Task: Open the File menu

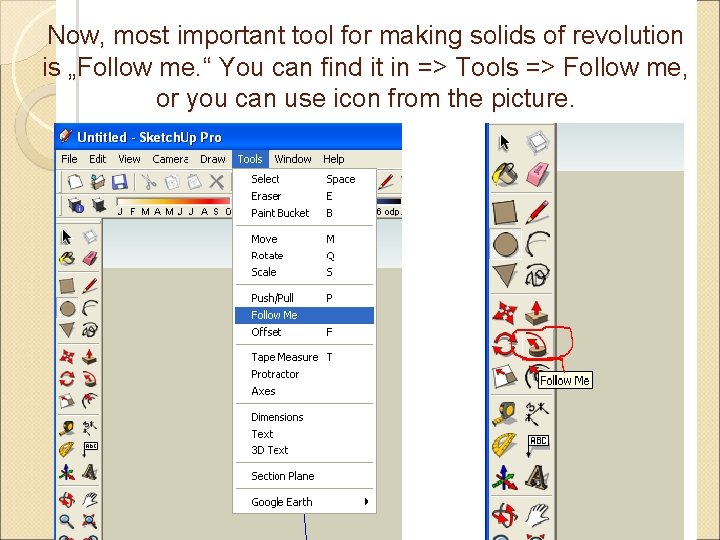Action: [69, 159]
